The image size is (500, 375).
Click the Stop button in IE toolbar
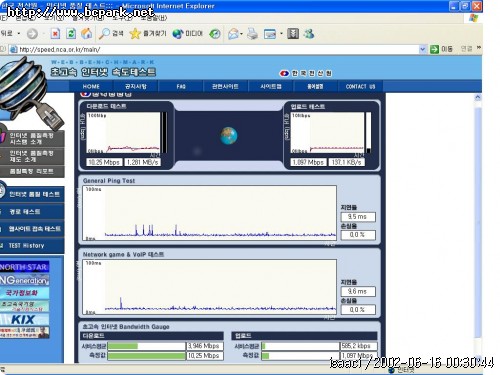[x=55, y=34]
